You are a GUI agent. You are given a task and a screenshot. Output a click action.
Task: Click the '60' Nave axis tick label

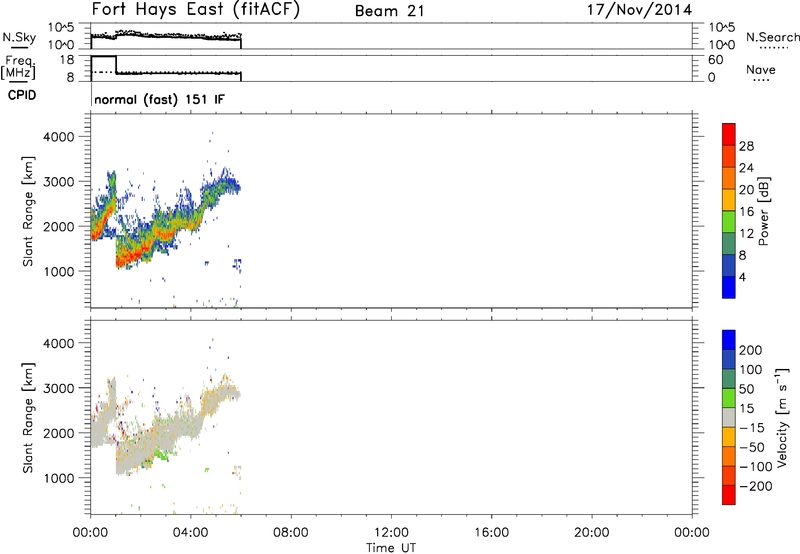(x=715, y=60)
